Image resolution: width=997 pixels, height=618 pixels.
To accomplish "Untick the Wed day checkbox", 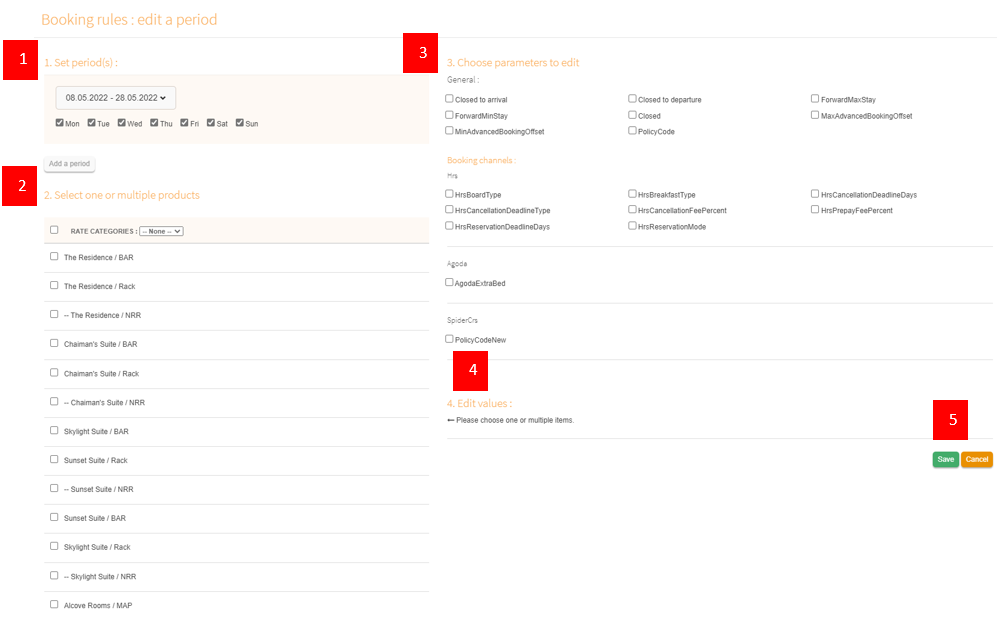I will pos(122,123).
